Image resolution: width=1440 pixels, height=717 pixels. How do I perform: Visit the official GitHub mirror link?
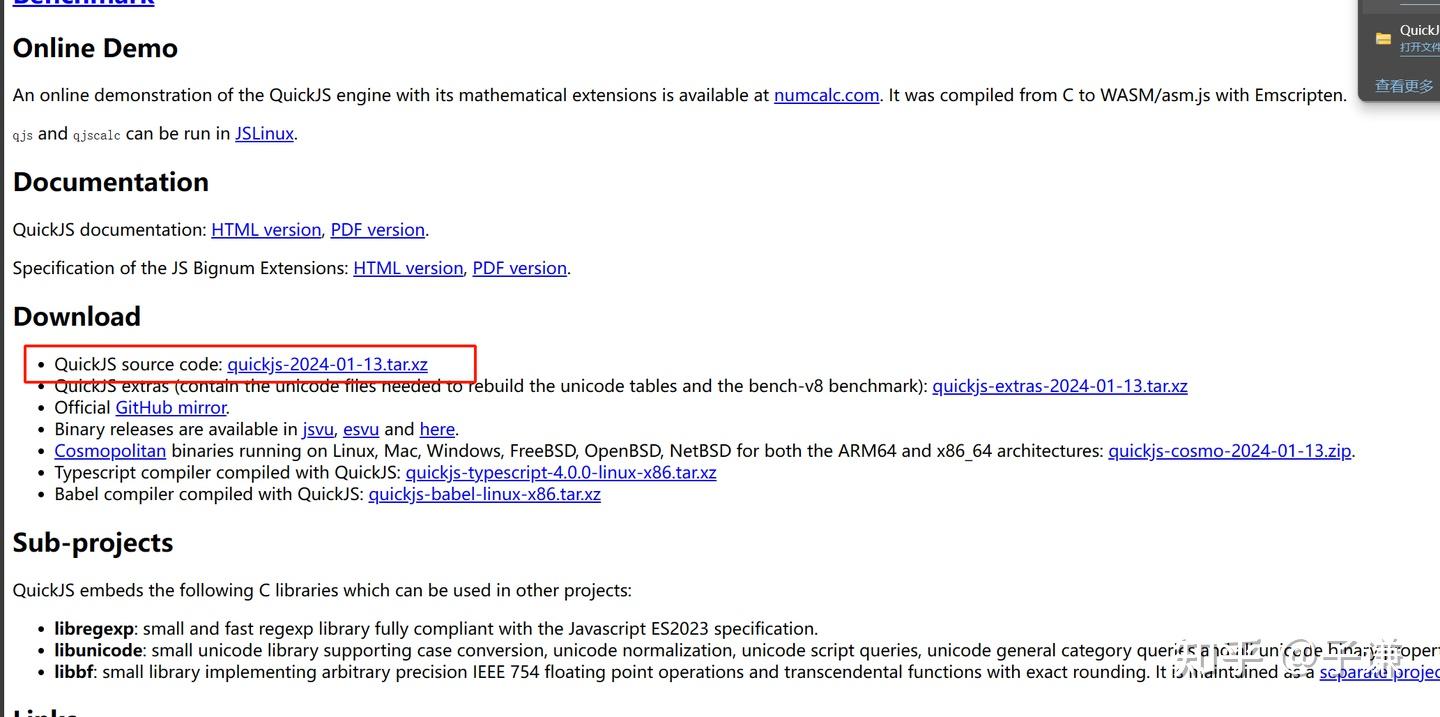point(171,407)
